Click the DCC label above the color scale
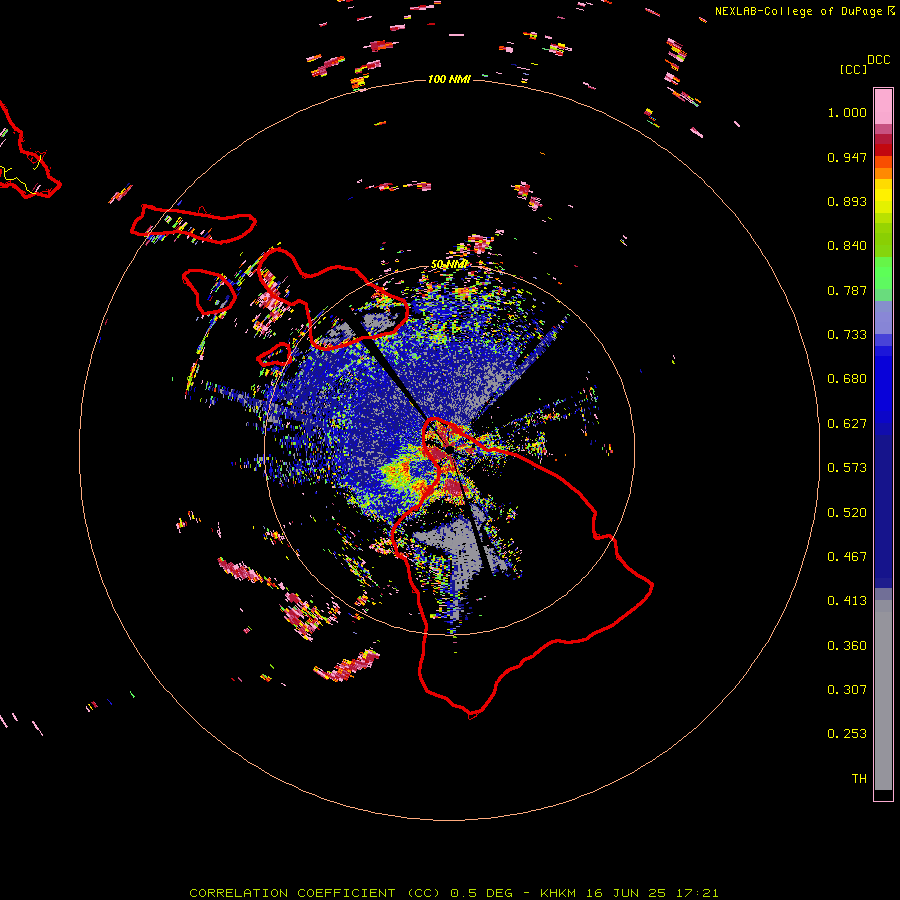The height and width of the screenshot is (900, 900). pos(879,60)
